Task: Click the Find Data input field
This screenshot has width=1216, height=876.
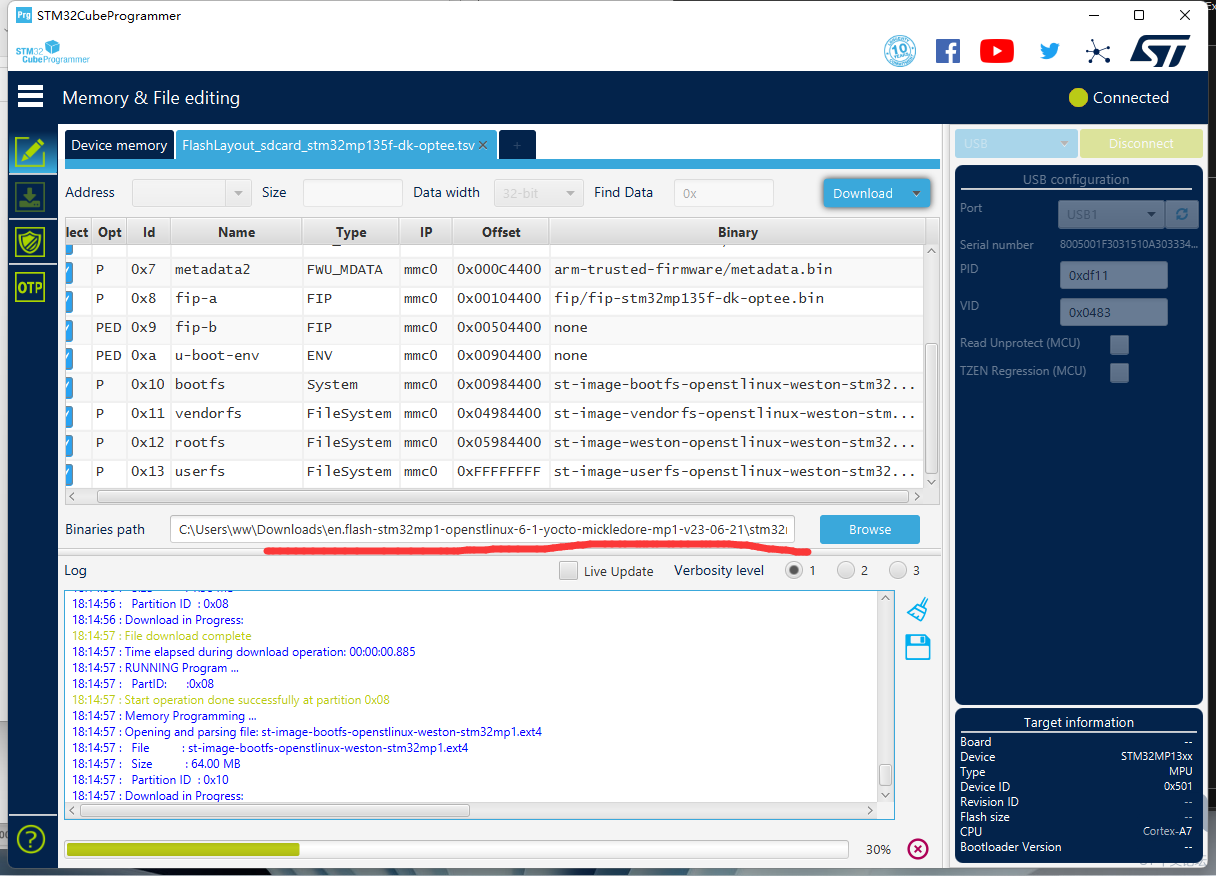Action: [x=724, y=193]
